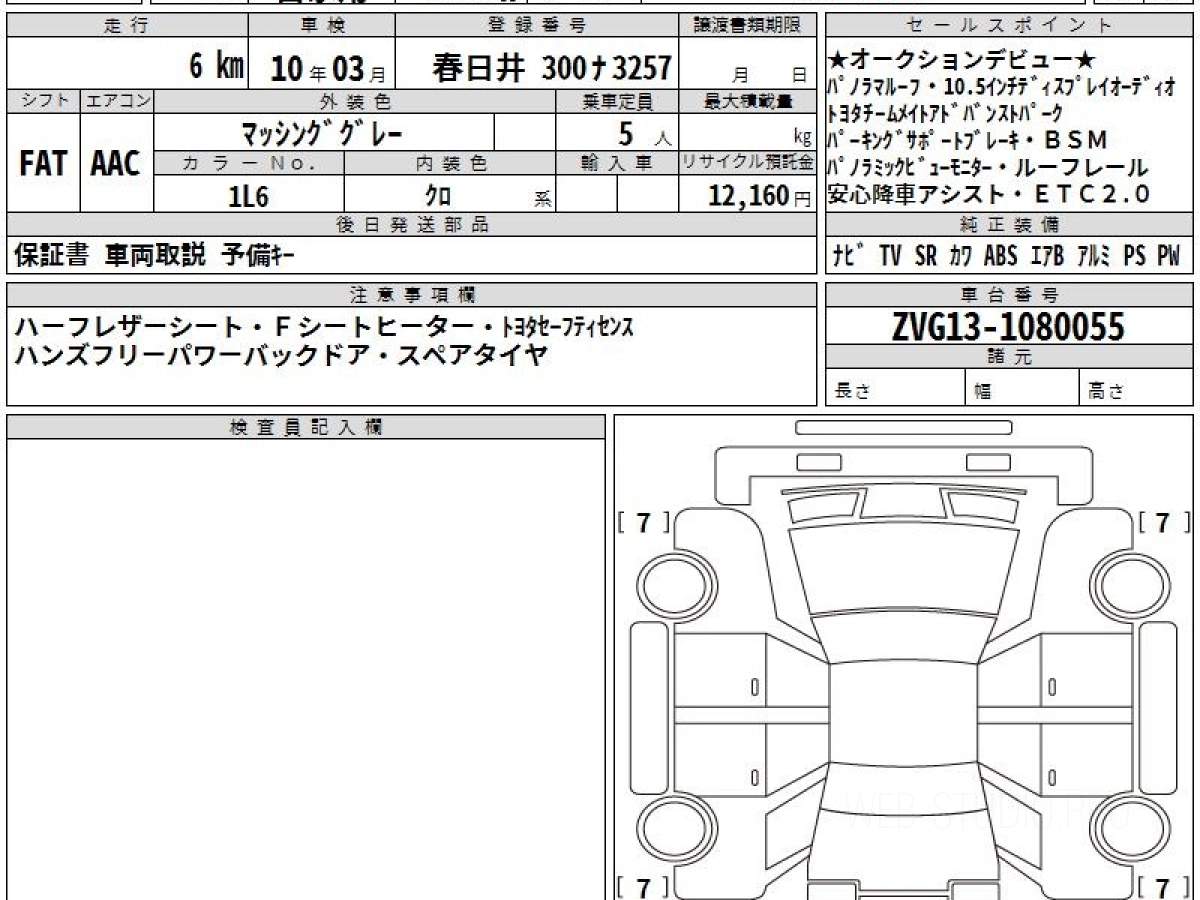Click the 検査員記入欄 header

tap(306, 427)
